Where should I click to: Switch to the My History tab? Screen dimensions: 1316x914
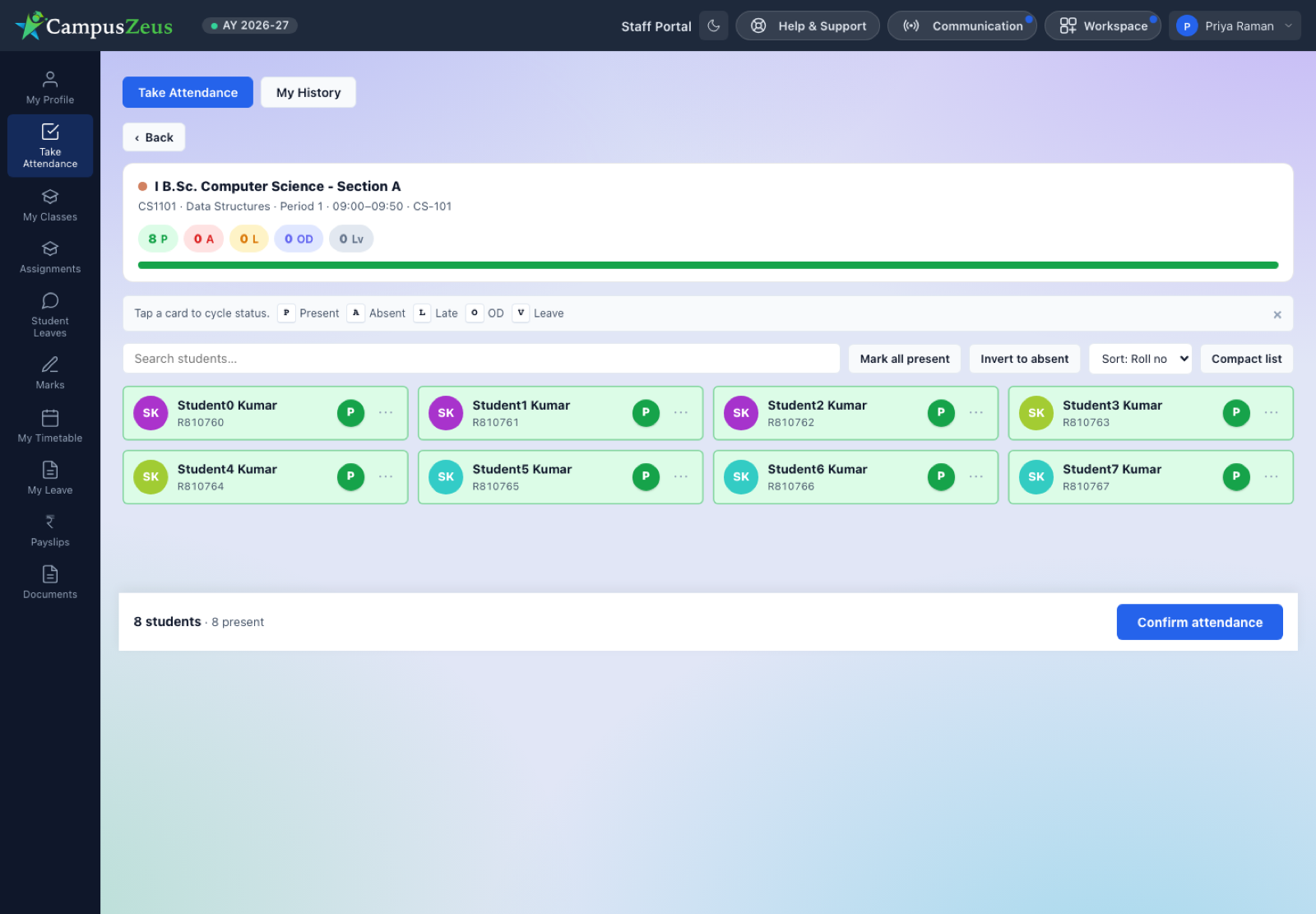(x=308, y=92)
